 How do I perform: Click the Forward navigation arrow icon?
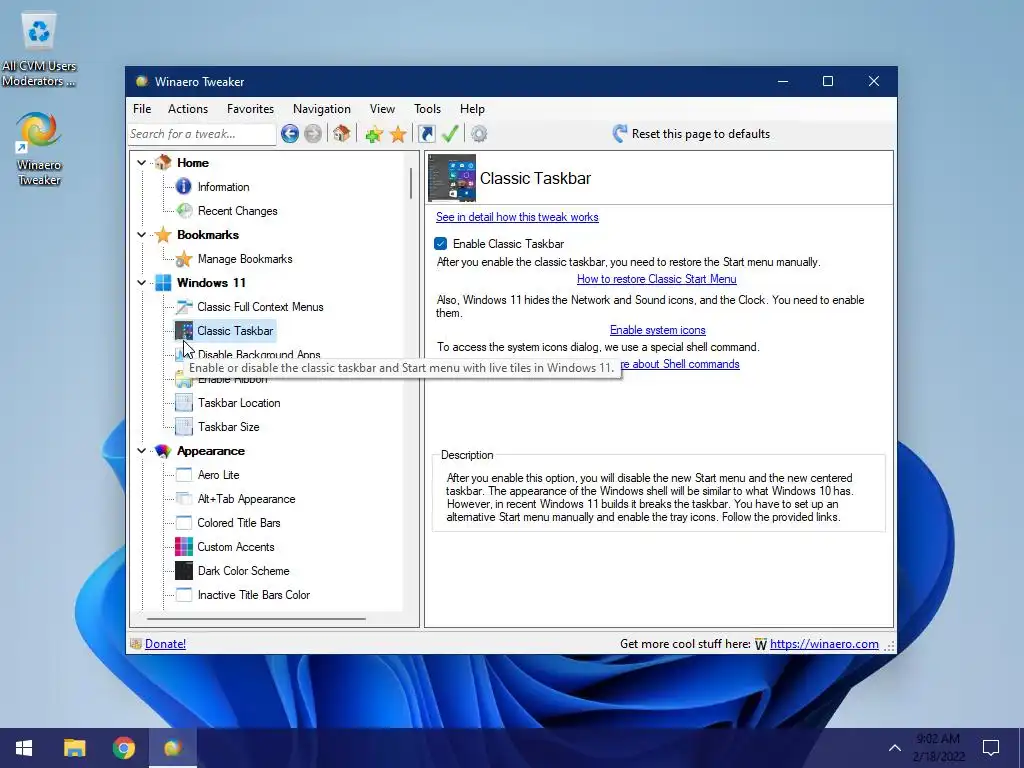tap(313, 134)
